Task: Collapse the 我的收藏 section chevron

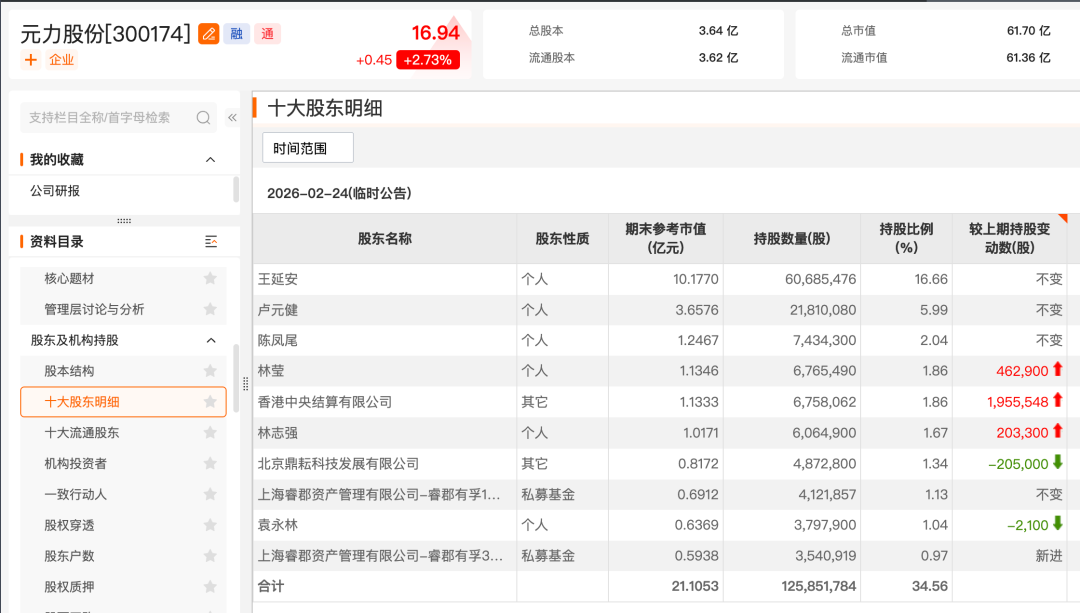Action: tap(210, 159)
